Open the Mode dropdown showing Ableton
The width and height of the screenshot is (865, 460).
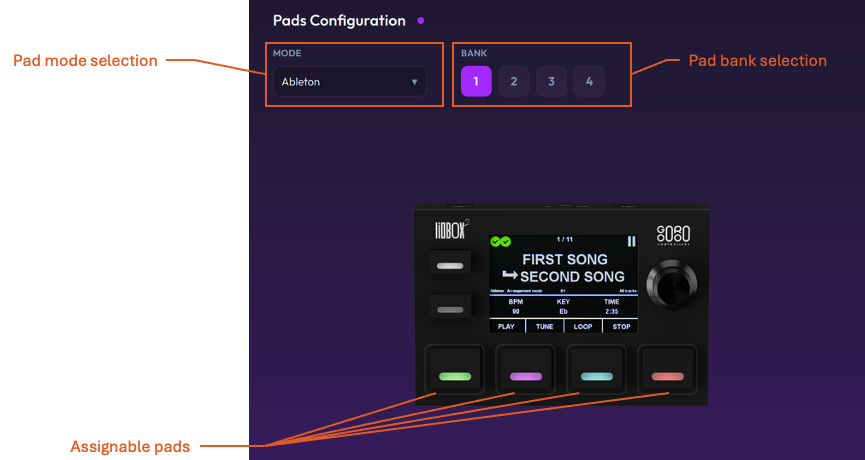350,82
